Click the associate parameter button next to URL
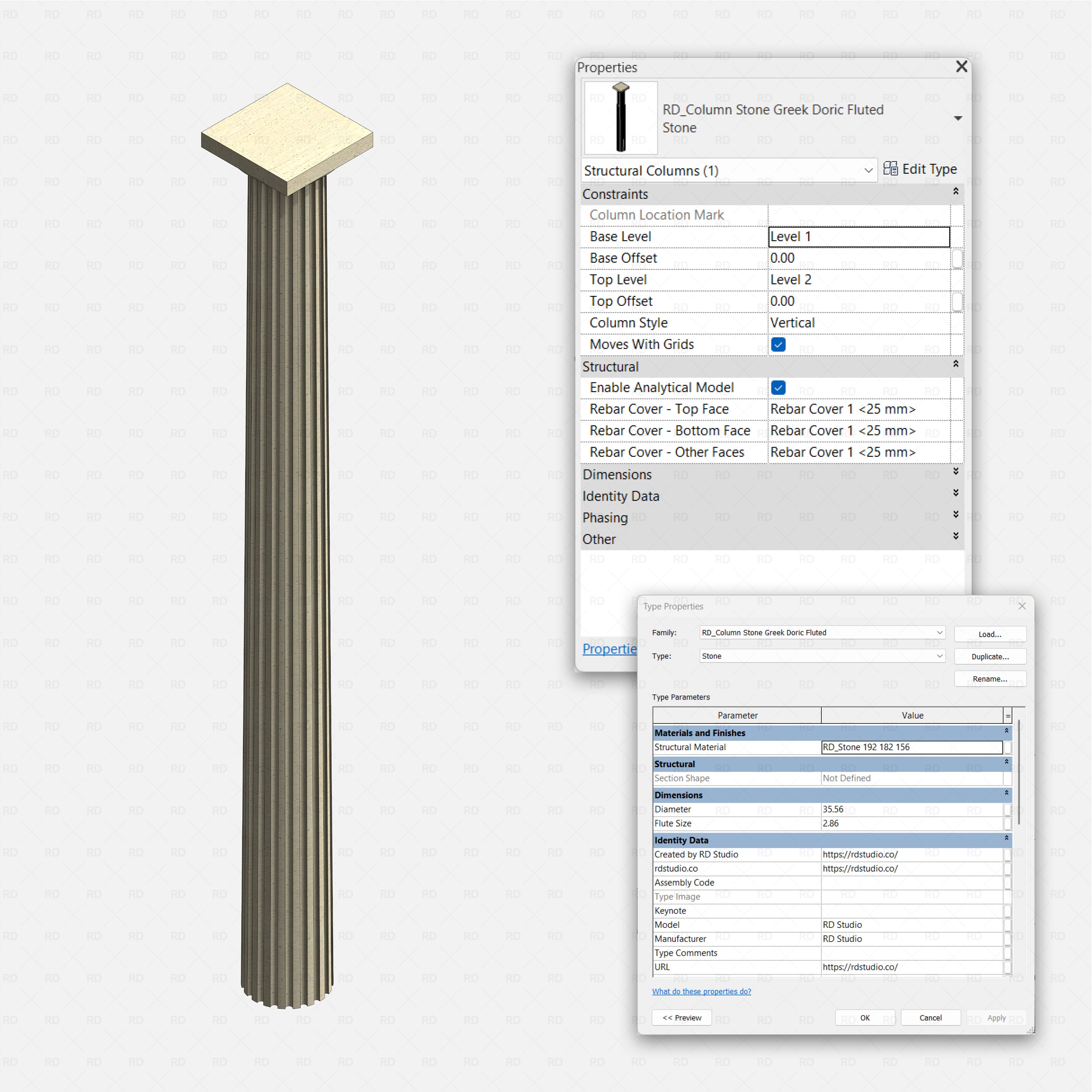Image resolution: width=1092 pixels, height=1092 pixels. coord(1008,967)
